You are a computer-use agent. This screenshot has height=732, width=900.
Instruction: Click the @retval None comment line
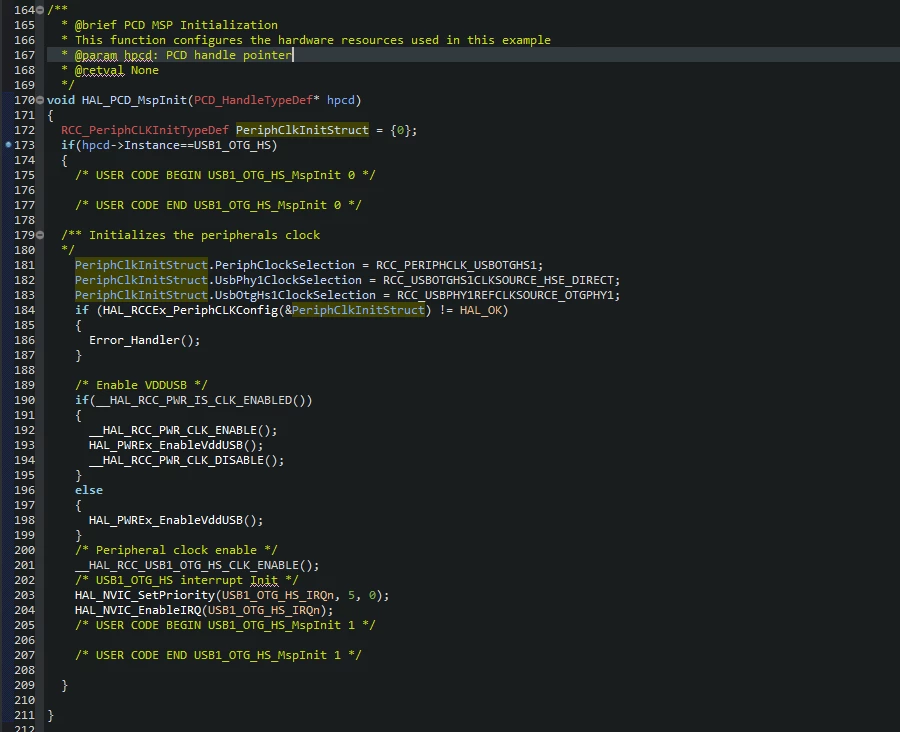pos(110,70)
